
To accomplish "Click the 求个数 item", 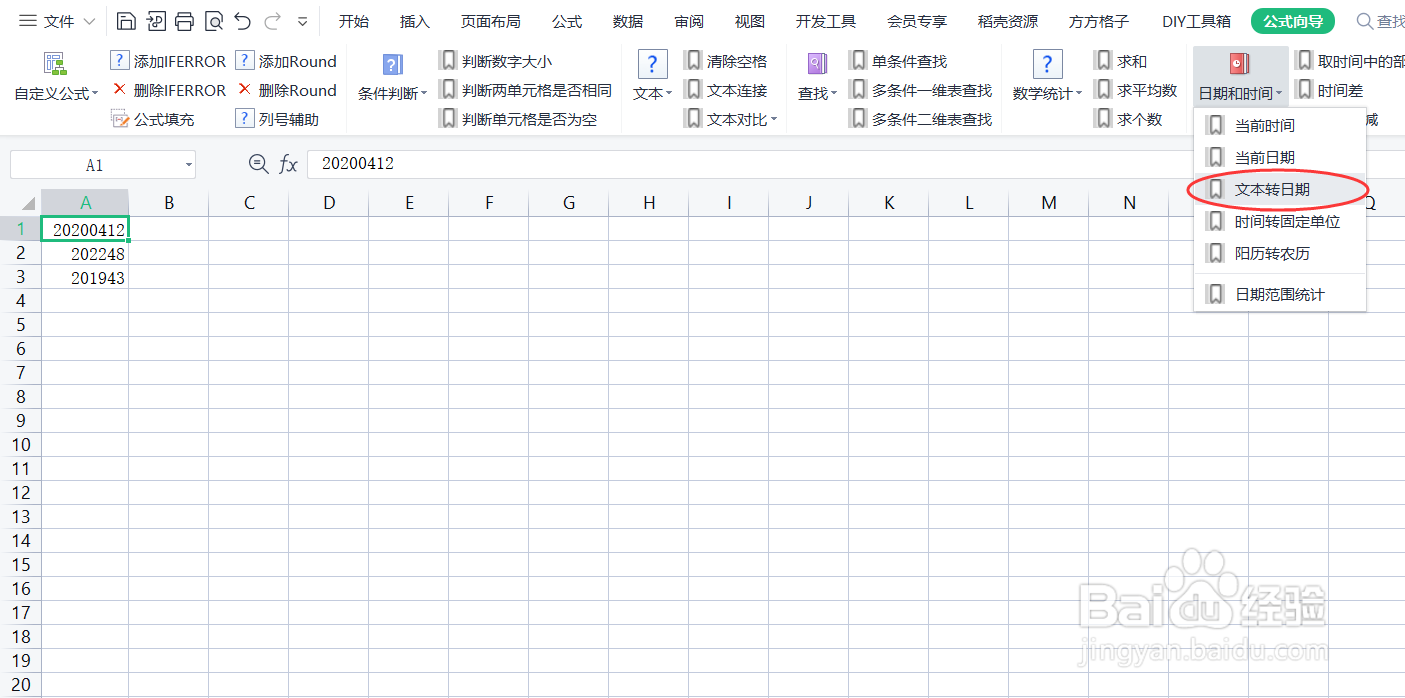I will coord(1129,119).
